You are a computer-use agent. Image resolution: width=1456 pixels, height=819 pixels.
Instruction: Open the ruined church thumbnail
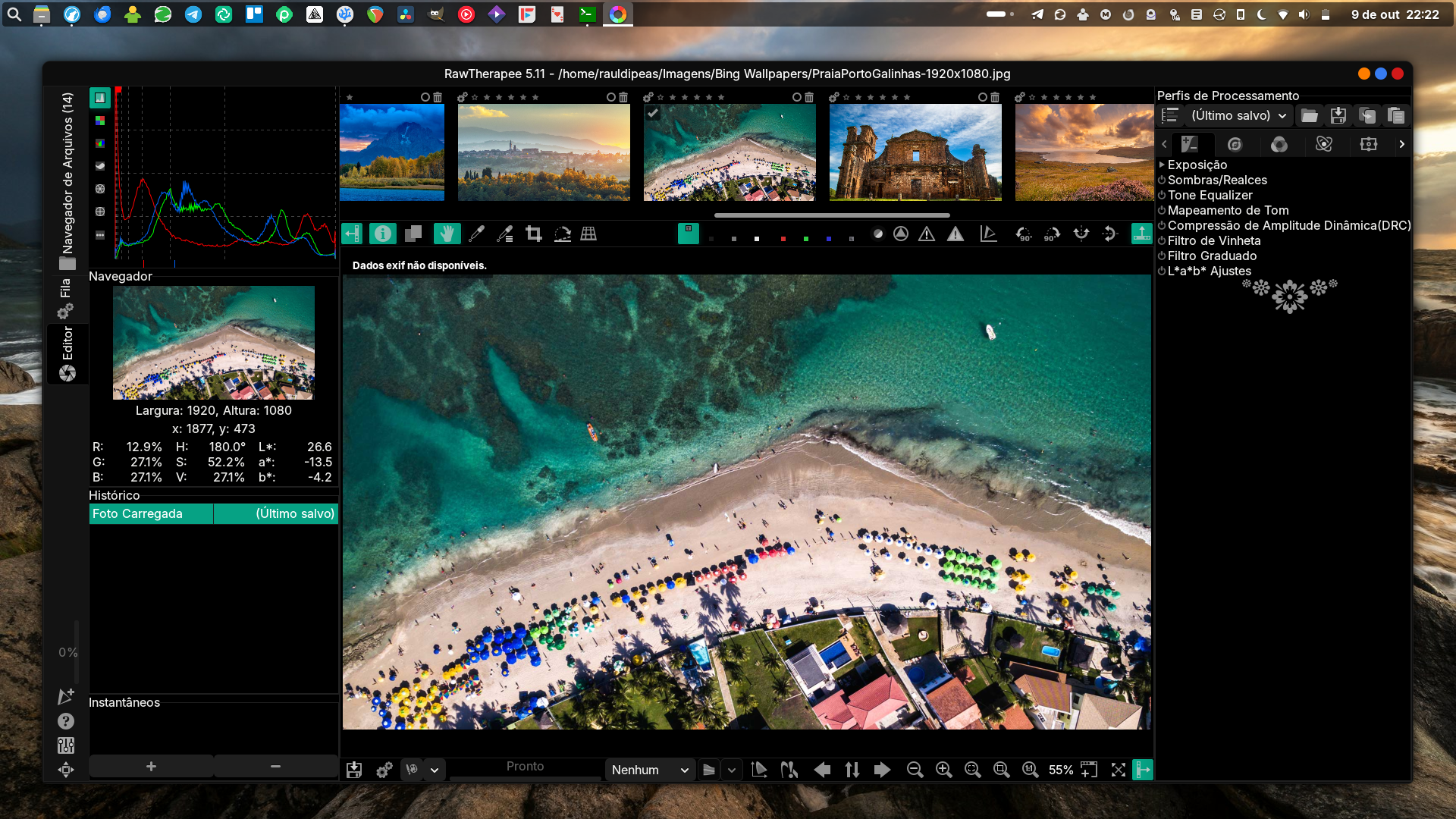pos(915,152)
